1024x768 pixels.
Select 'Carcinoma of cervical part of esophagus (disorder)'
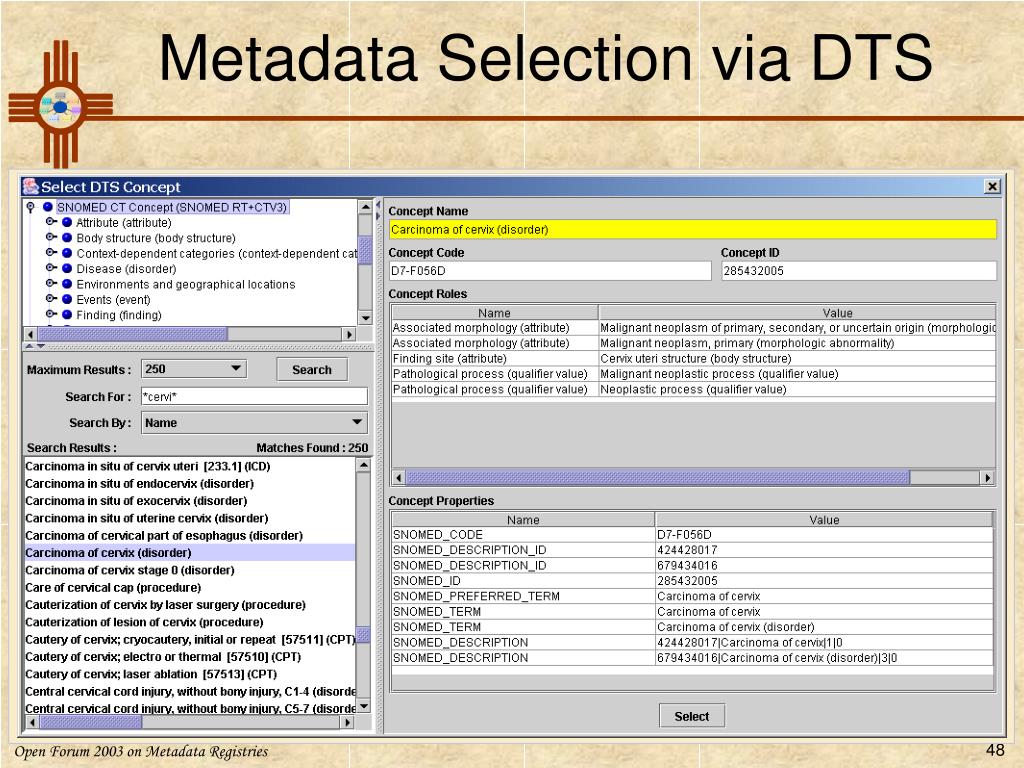[x=164, y=536]
